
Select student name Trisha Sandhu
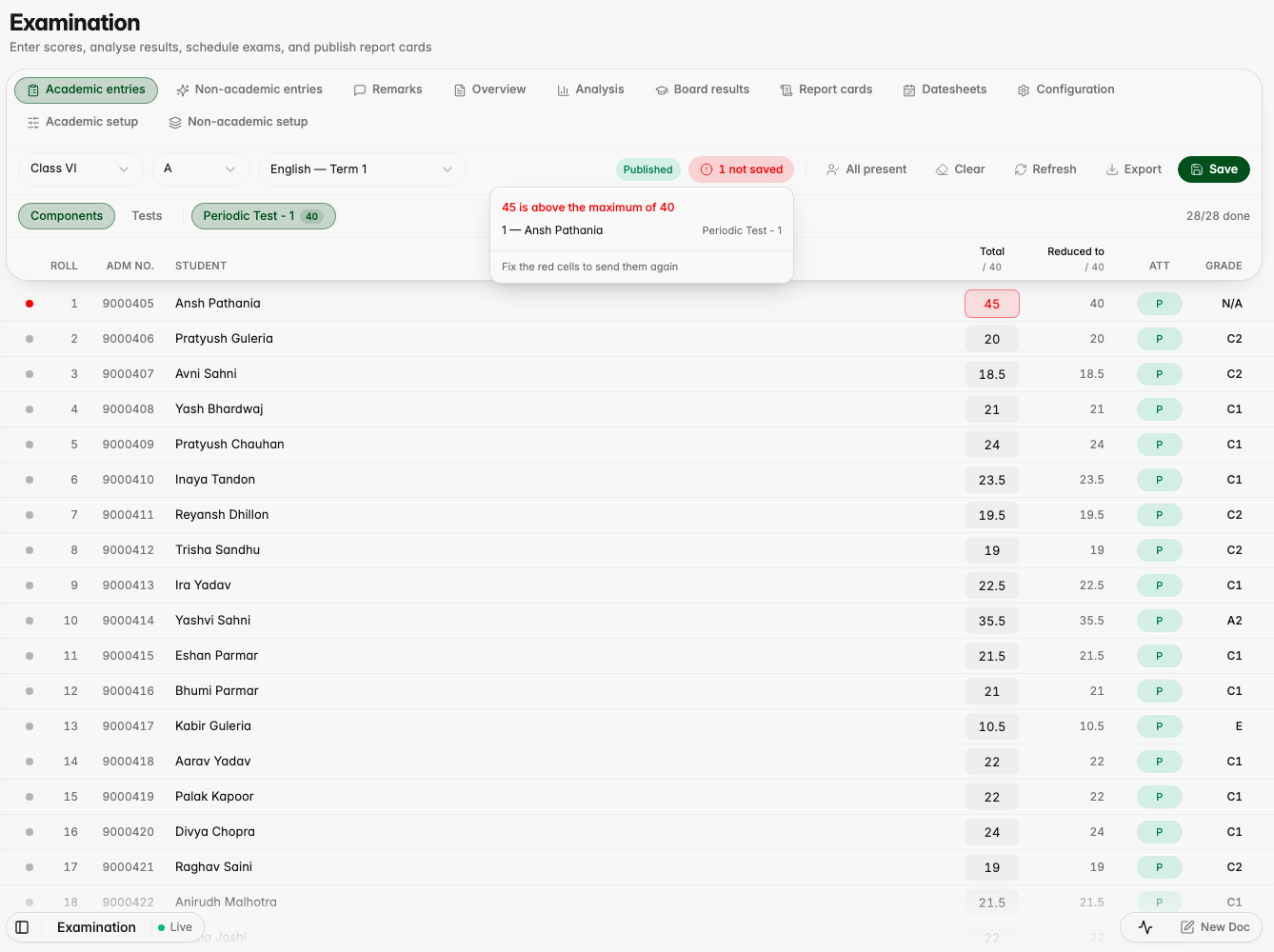217,550
